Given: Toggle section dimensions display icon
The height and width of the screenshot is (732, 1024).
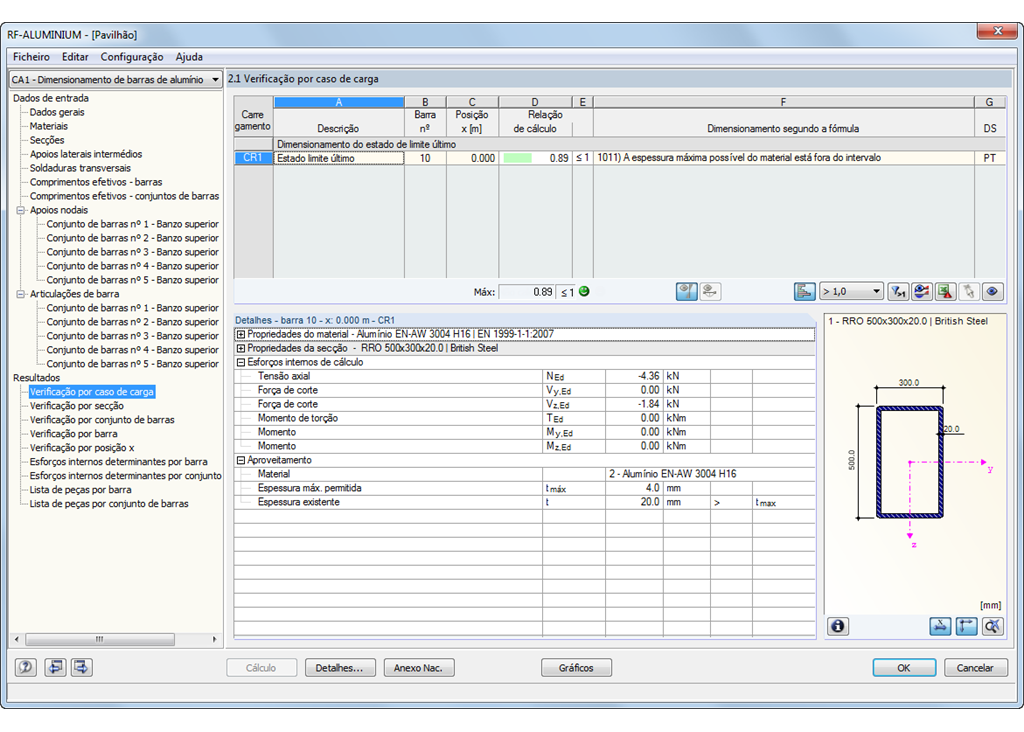Looking at the screenshot, I should pyautogui.click(x=940, y=626).
